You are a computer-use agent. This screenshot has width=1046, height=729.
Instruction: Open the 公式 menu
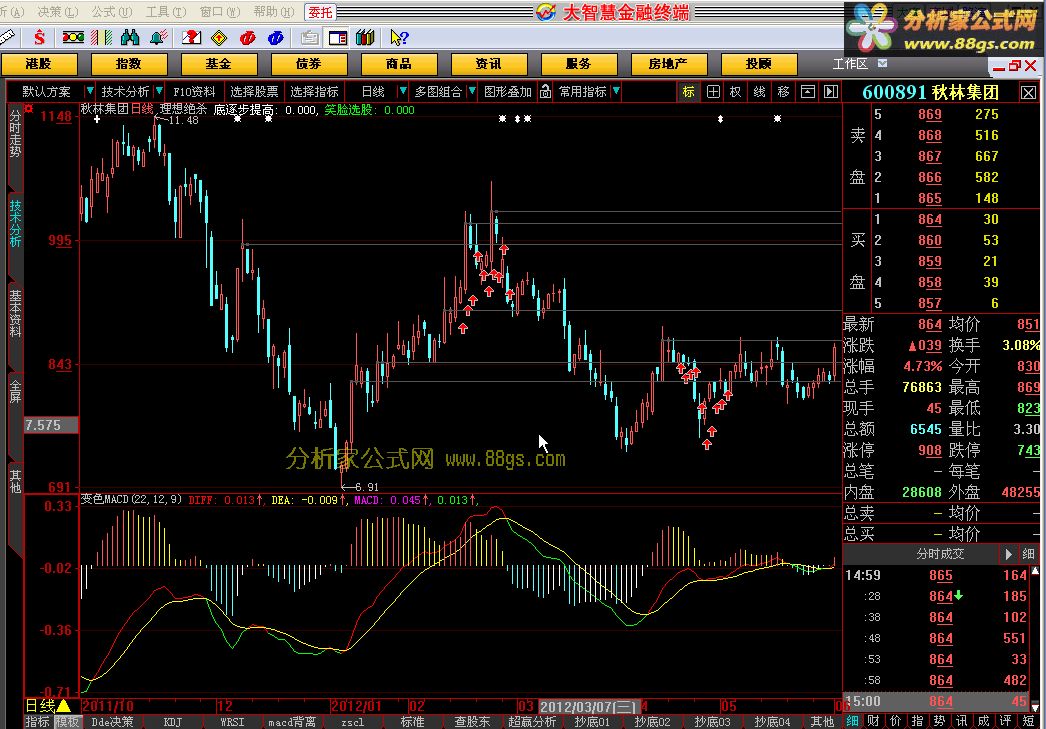coord(111,11)
